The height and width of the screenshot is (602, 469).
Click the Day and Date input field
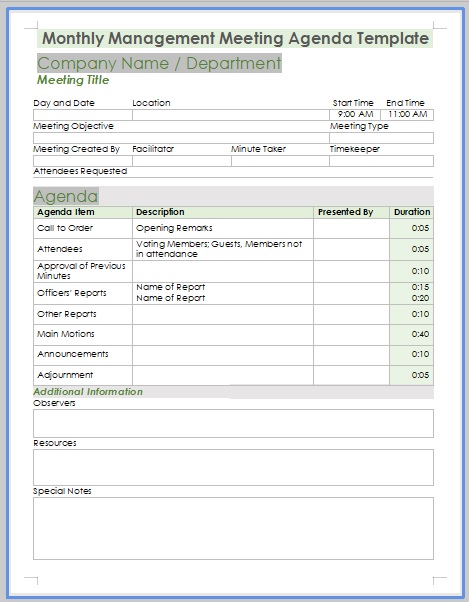tap(83, 114)
